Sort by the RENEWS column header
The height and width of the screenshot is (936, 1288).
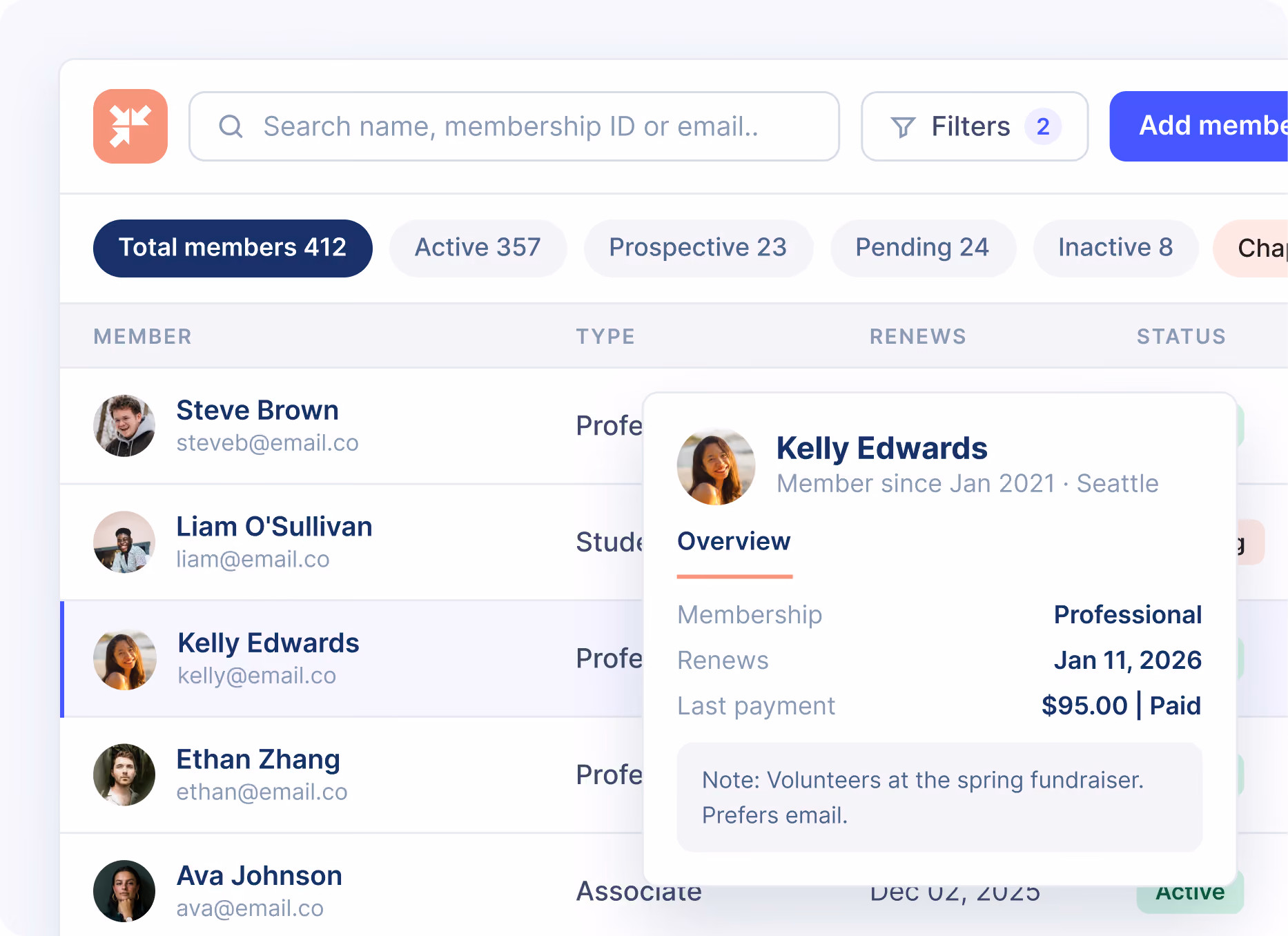click(x=917, y=336)
